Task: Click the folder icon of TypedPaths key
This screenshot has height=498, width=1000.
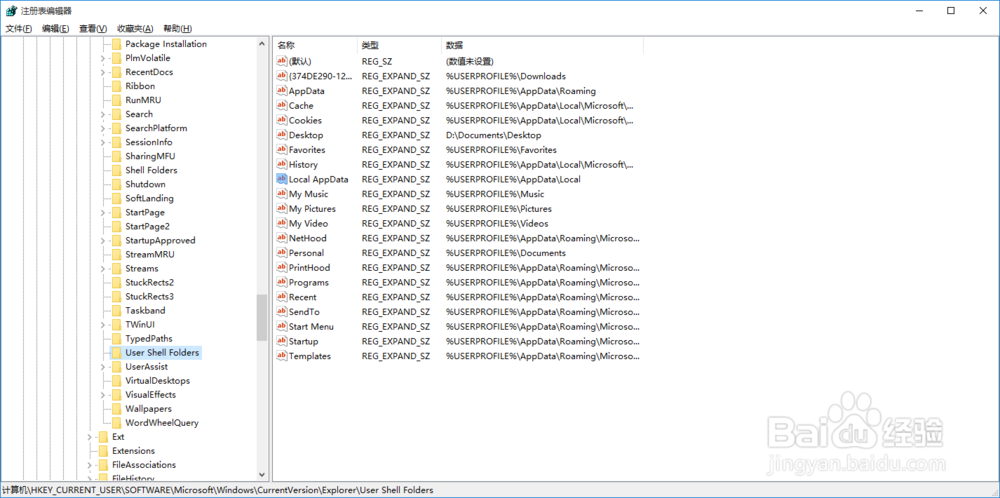Action: tap(116, 339)
